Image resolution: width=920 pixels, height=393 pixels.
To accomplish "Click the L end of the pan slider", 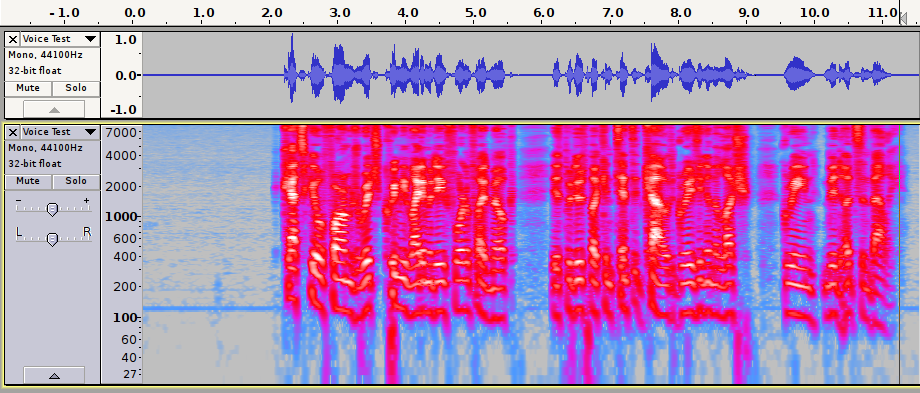I will click(19, 233).
